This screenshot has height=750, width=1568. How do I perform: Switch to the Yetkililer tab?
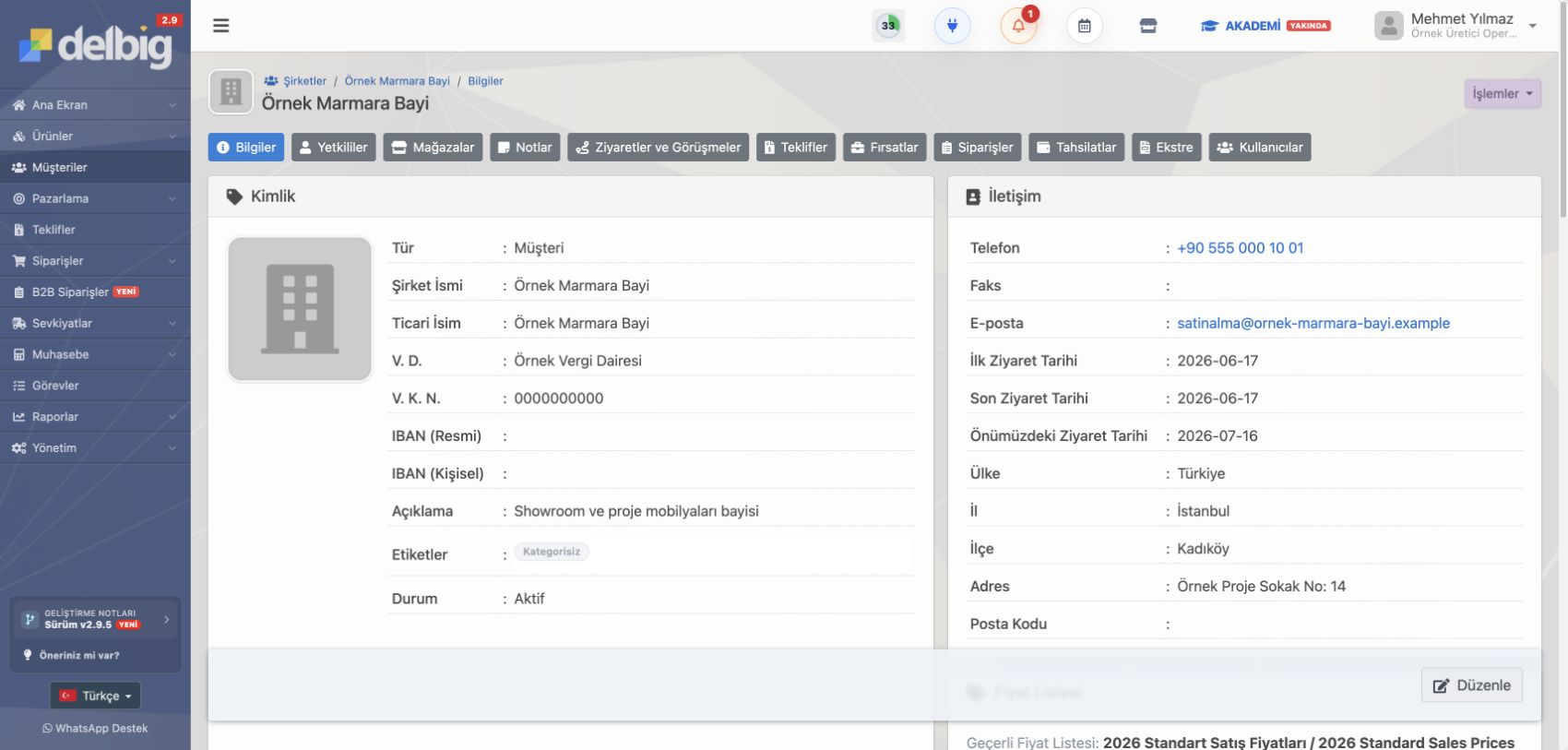pos(333,147)
